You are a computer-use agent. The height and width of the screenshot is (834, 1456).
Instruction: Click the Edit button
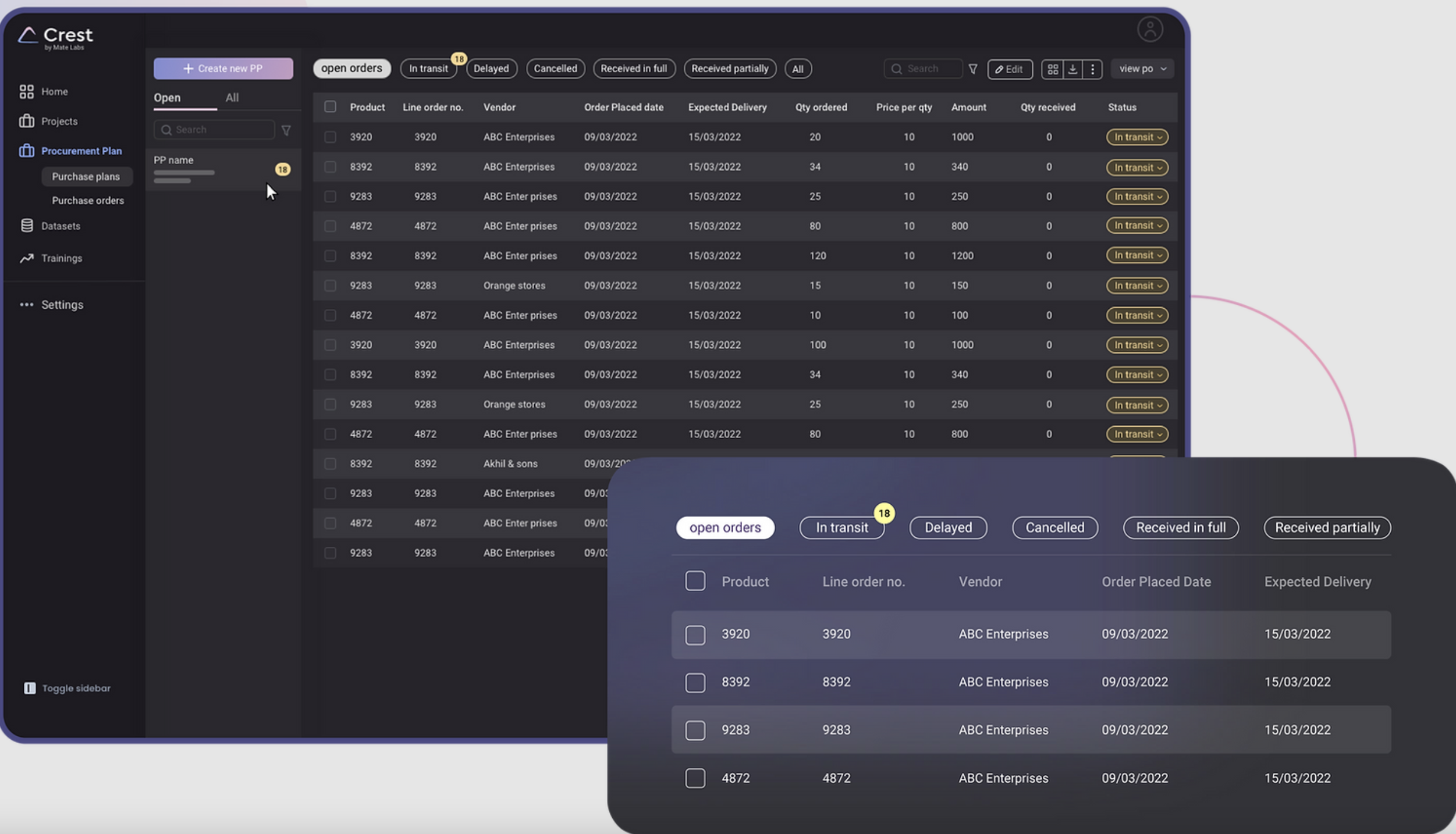click(x=1009, y=69)
